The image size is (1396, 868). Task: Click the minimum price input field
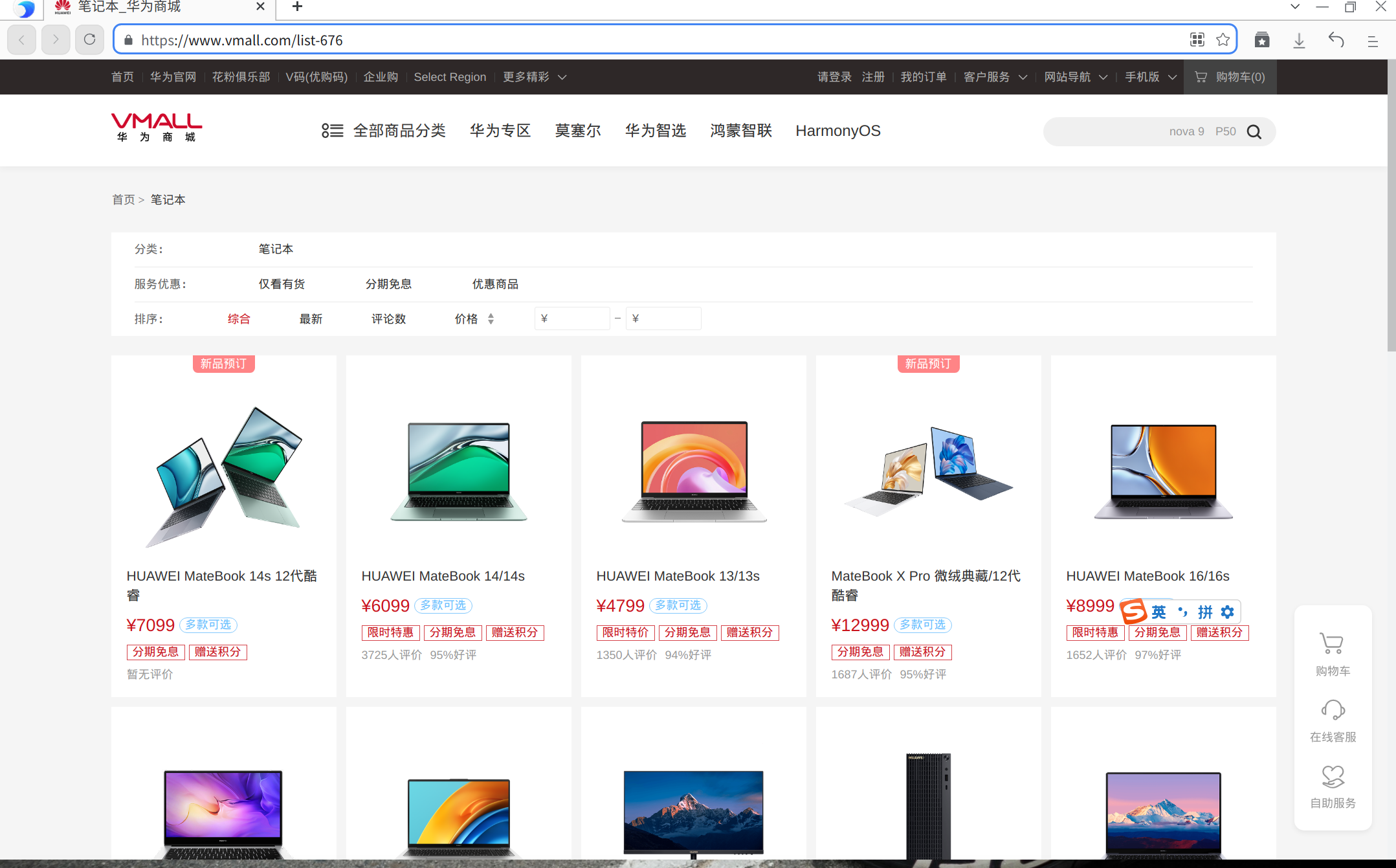click(x=572, y=318)
